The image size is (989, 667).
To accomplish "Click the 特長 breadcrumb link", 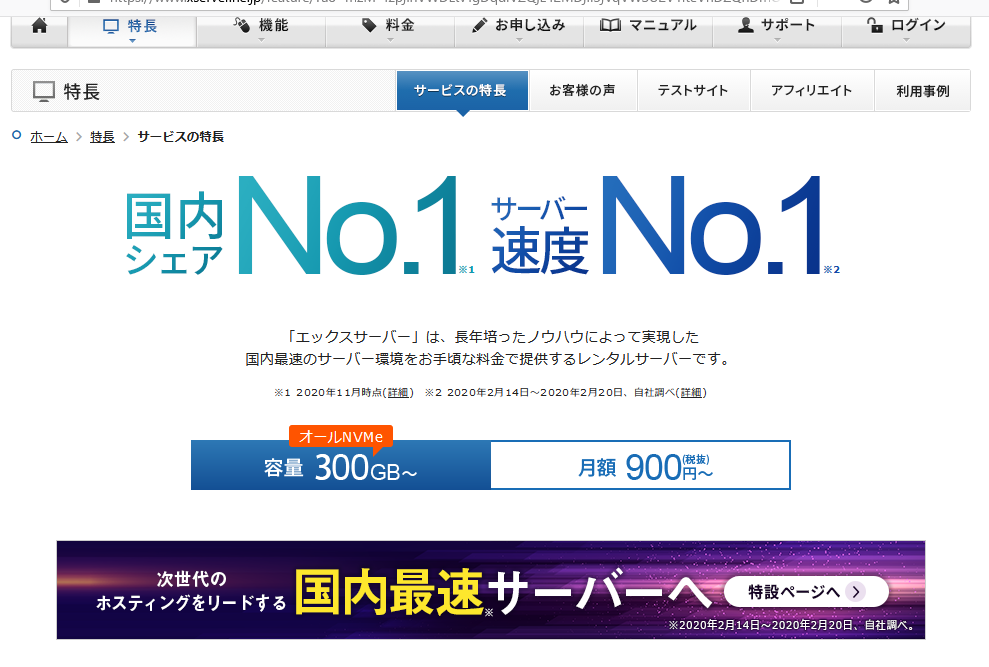I will pos(102,137).
